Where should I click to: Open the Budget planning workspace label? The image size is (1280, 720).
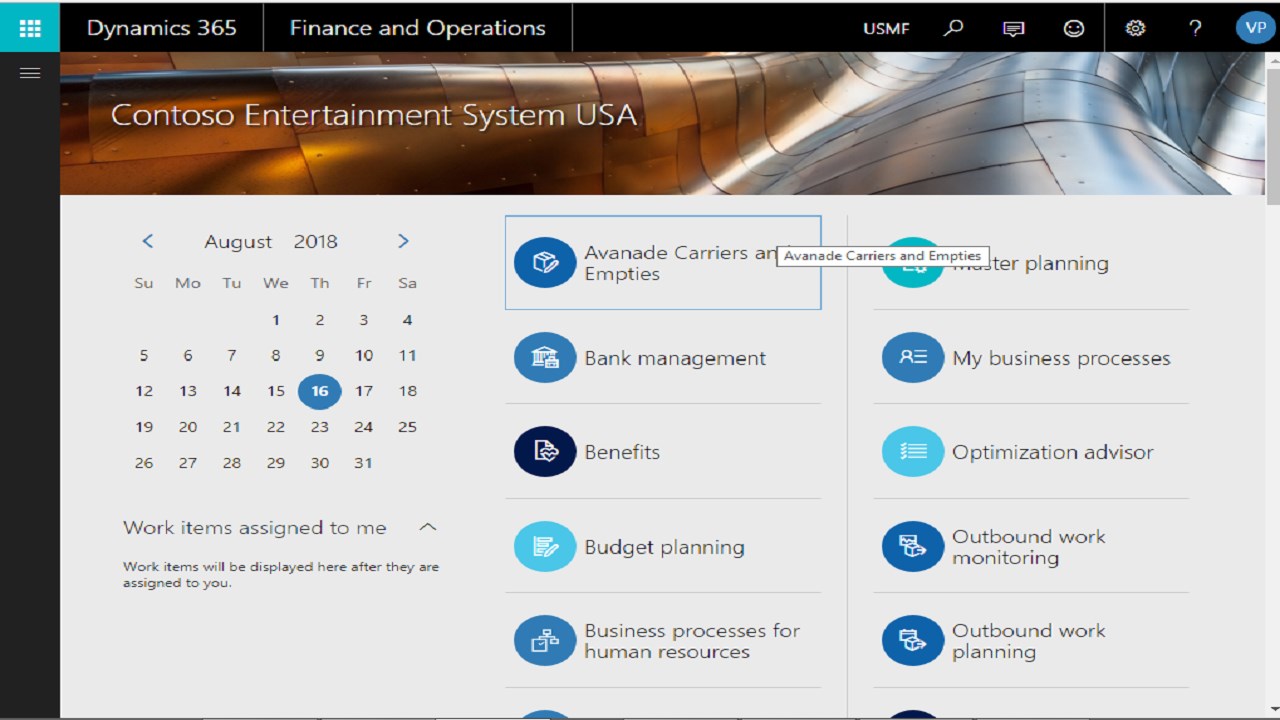click(664, 547)
